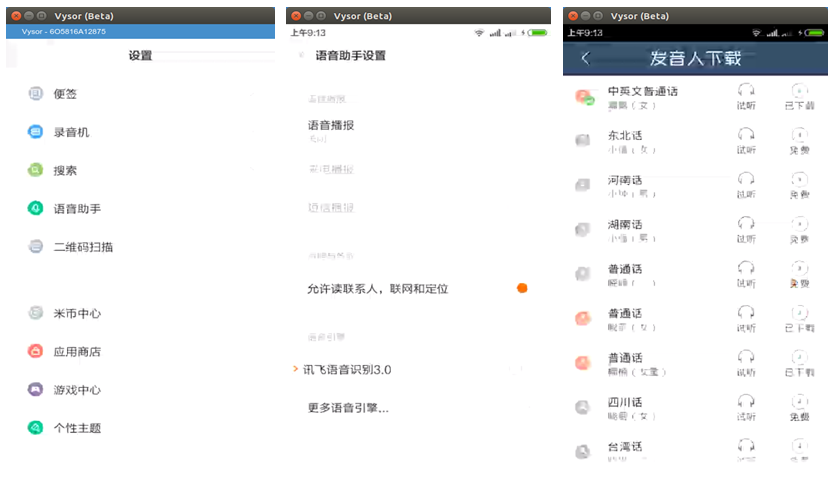Open the 录音机 recorder icon
Viewport: 840px width, 481px height.
35,132
